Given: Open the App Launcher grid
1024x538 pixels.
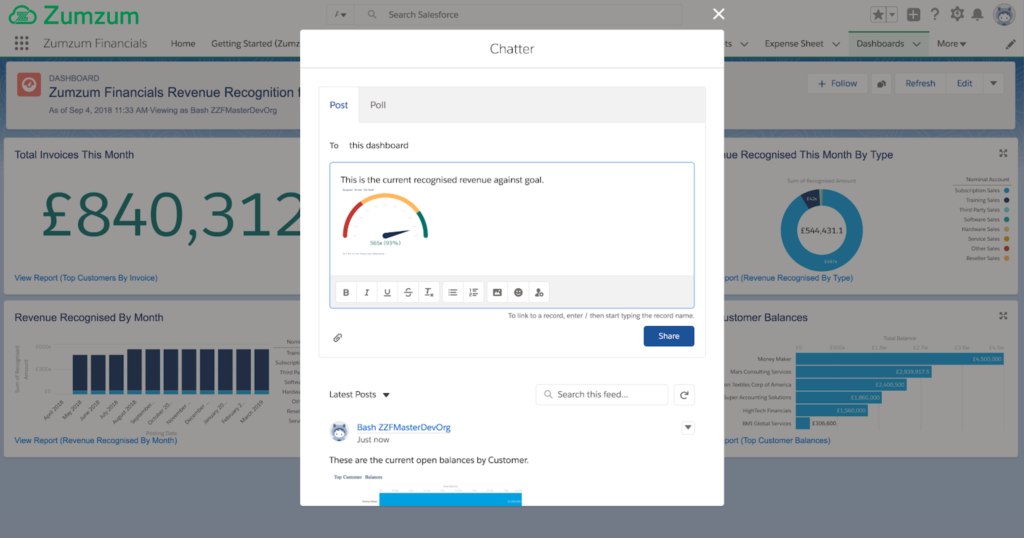Looking at the screenshot, I should point(22,43).
